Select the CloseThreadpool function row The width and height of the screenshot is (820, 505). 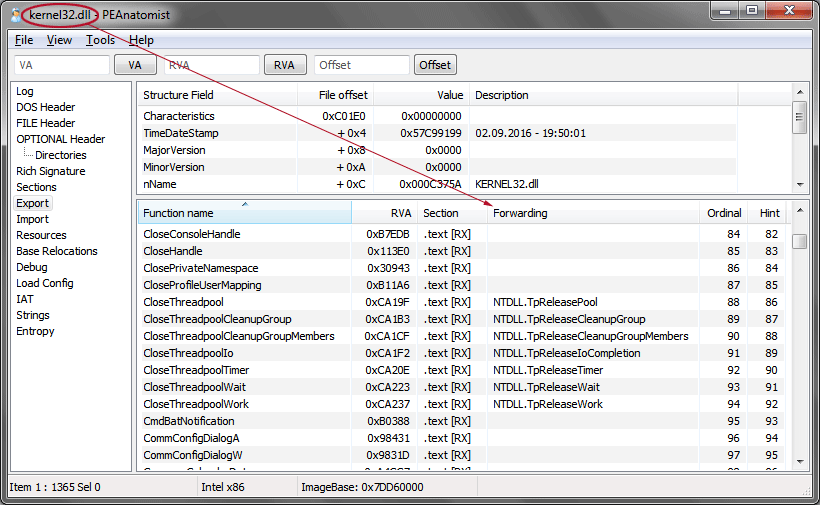click(x=461, y=302)
